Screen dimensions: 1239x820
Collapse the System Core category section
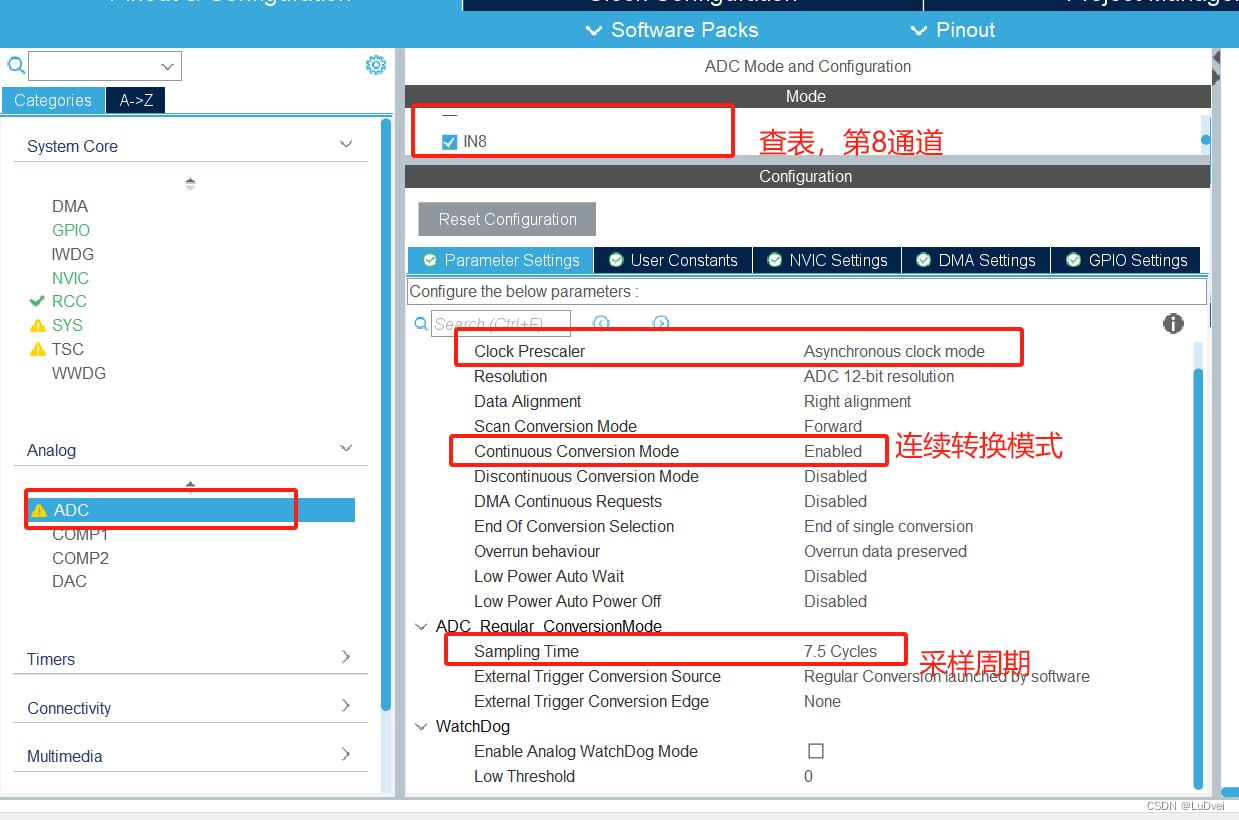346,144
